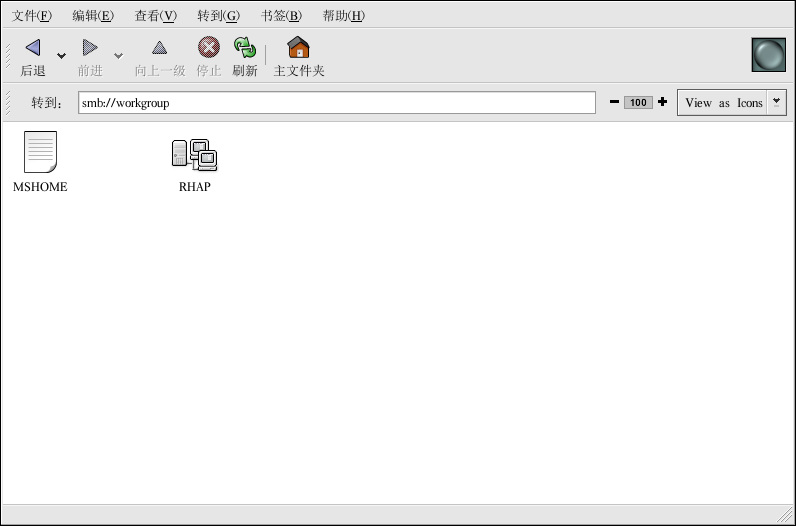Open the 转到(G) menu

coord(218,16)
